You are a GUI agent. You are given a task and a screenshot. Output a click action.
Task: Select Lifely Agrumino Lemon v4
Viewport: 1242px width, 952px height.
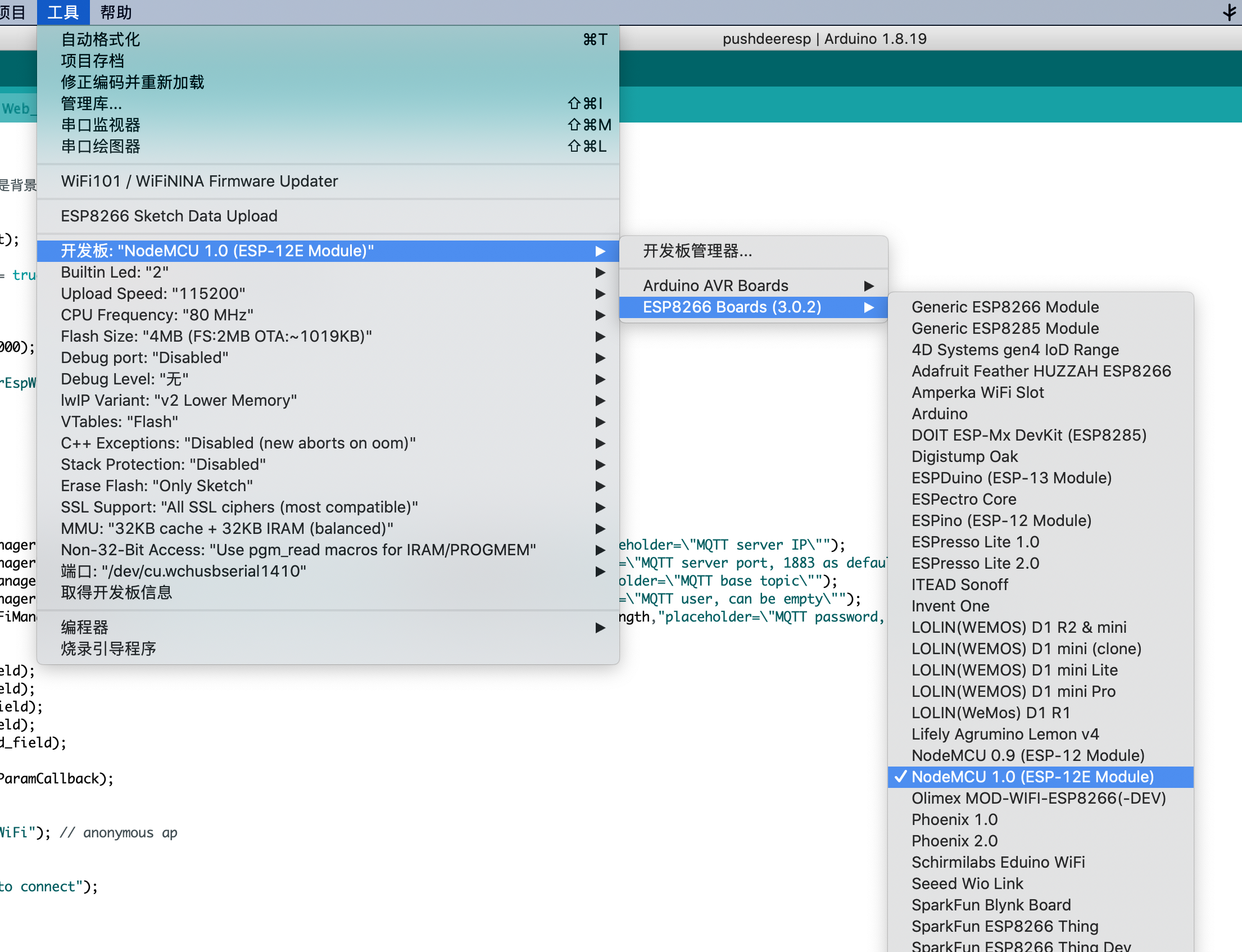1041,735
